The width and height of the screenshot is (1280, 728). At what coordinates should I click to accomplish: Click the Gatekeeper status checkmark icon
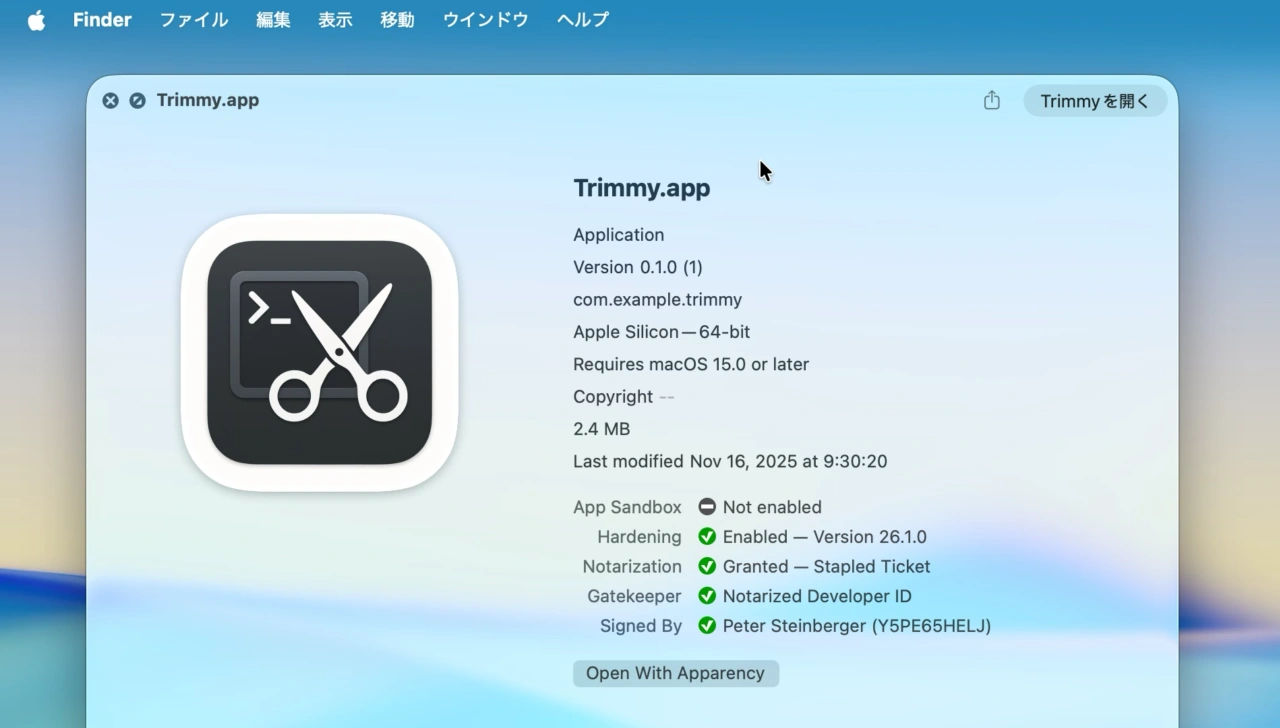coord(707,596)
